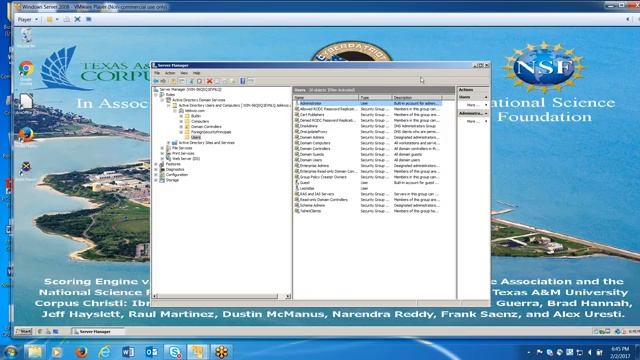The width and height of the screenshot is (640, 360).
Task: Open Outlook from the host taskbar
Action: click(151, 352)
